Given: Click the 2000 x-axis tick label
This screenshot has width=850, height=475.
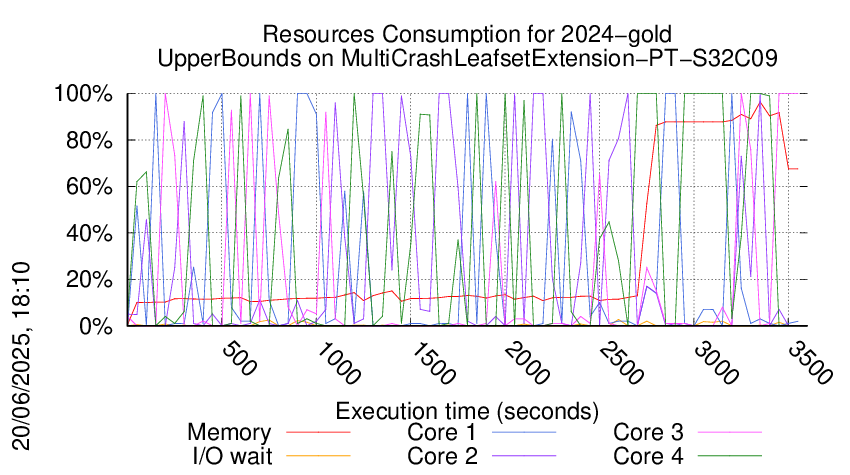Looking at the screenshot, I should (526, 363).
